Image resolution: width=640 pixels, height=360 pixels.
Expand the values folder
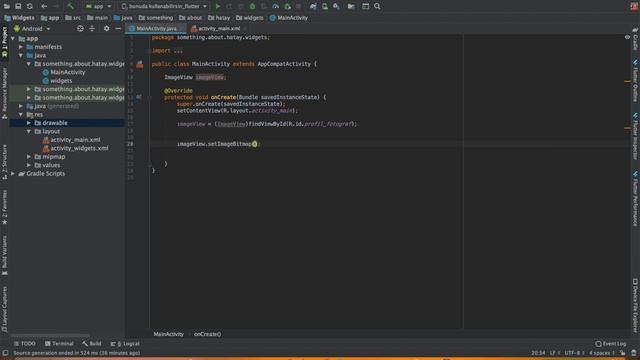[29, 165]
